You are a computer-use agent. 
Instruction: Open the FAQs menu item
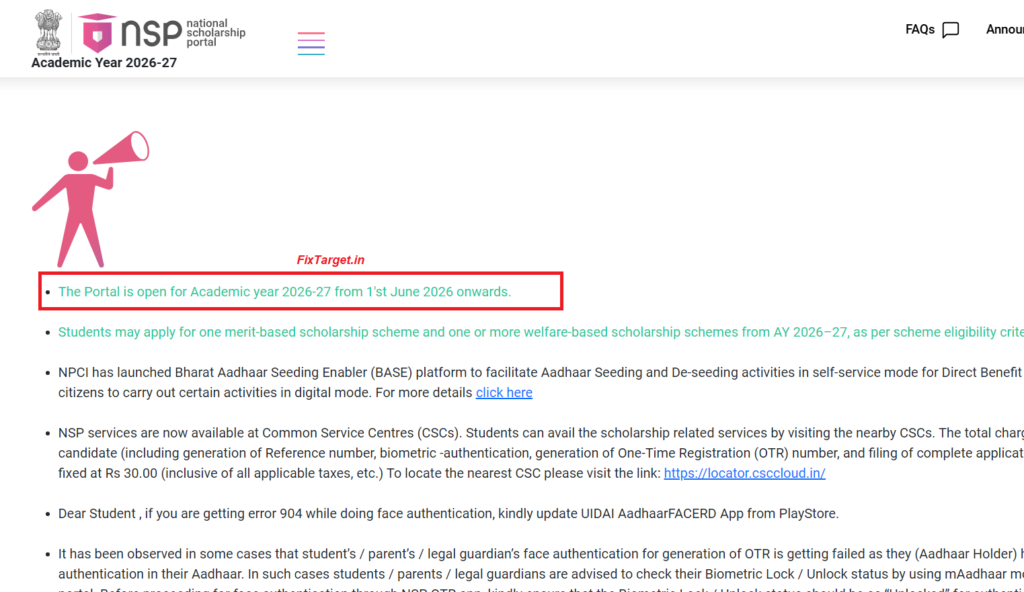pyautogui.click(x=920, y=29)
